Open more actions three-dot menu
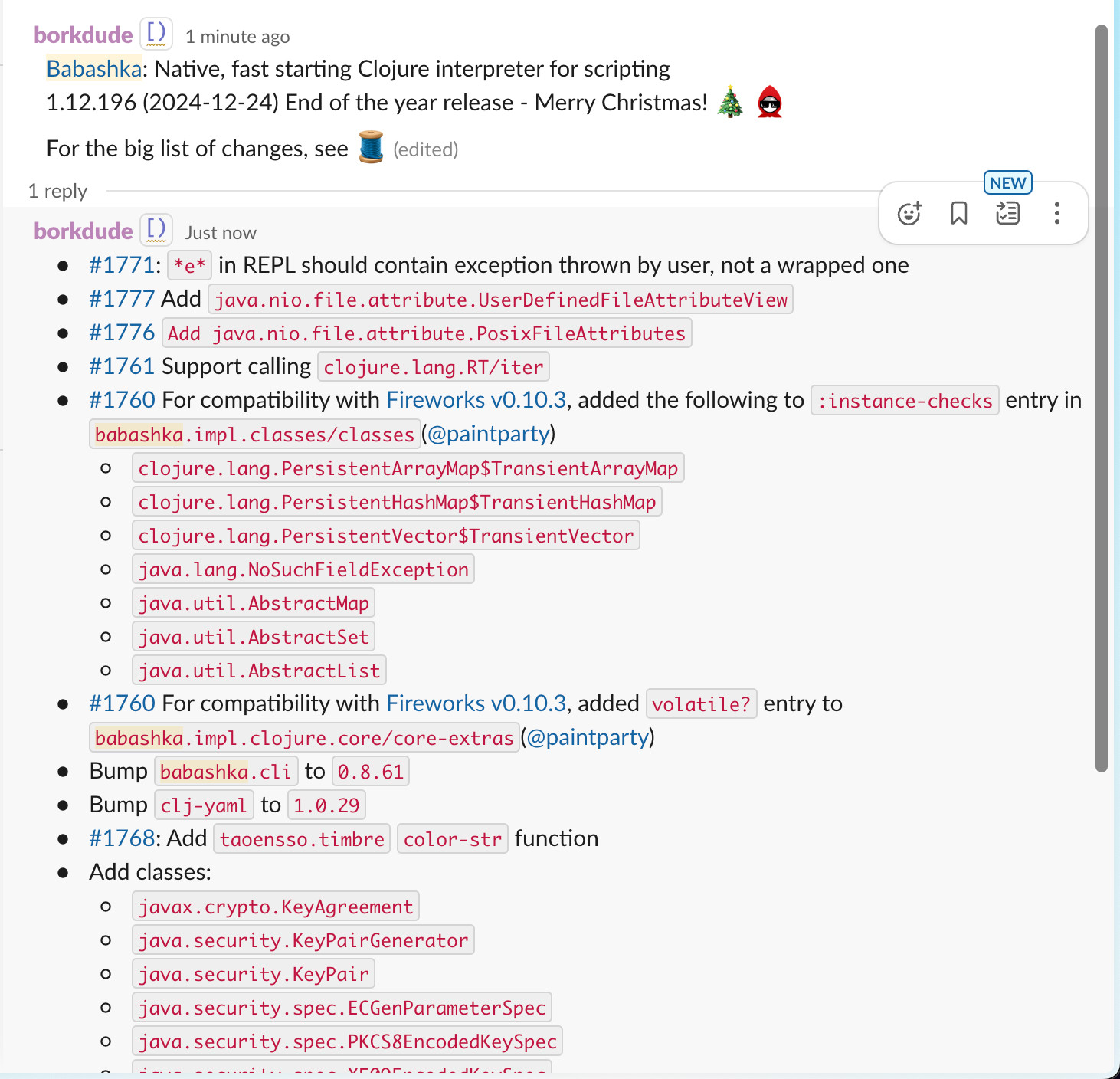The image size is (1120, 1079). click(1056, 213)
